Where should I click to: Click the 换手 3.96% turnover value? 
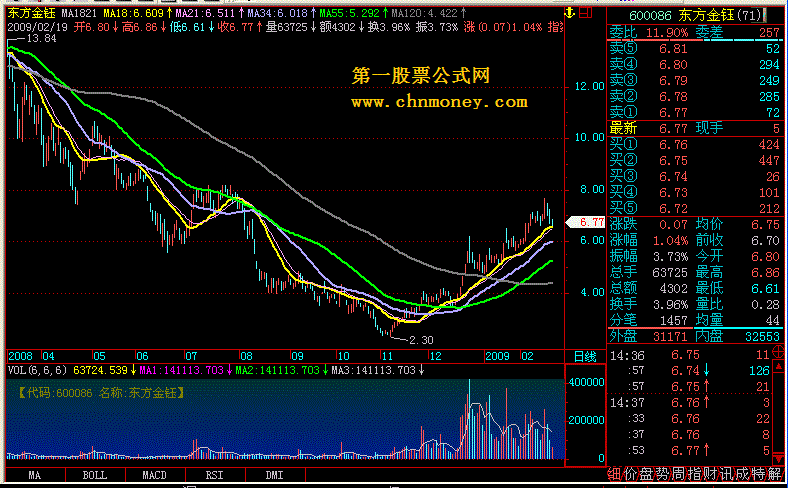670,305
